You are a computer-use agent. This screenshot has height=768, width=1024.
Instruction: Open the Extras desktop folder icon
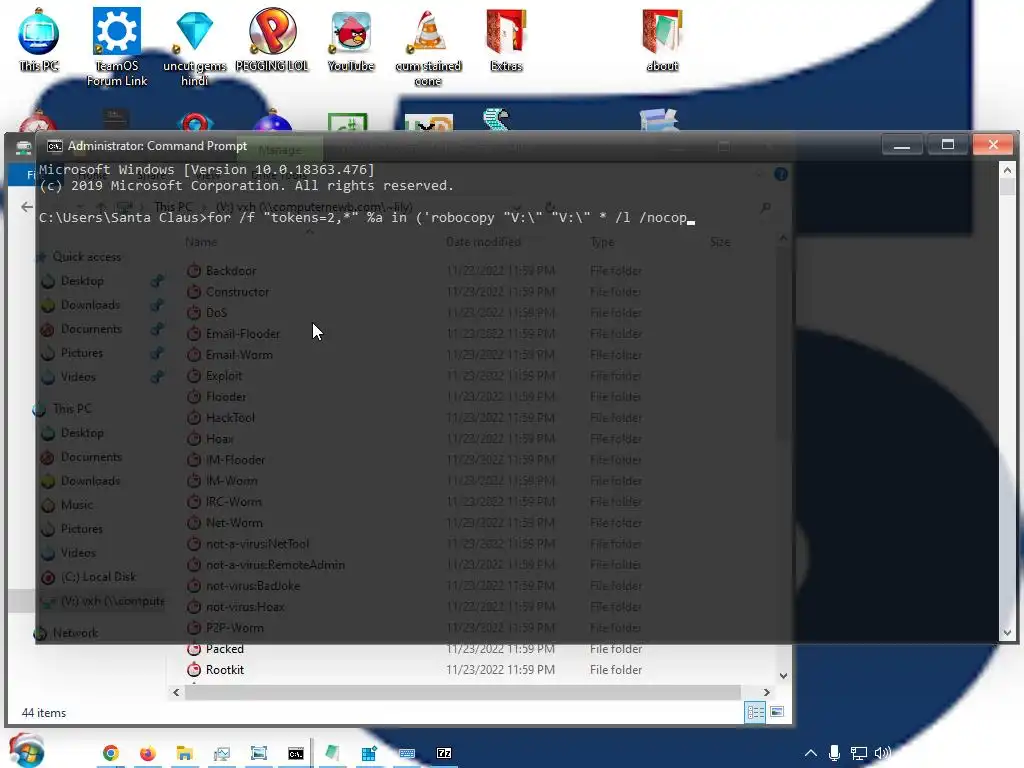coord(506,41)
